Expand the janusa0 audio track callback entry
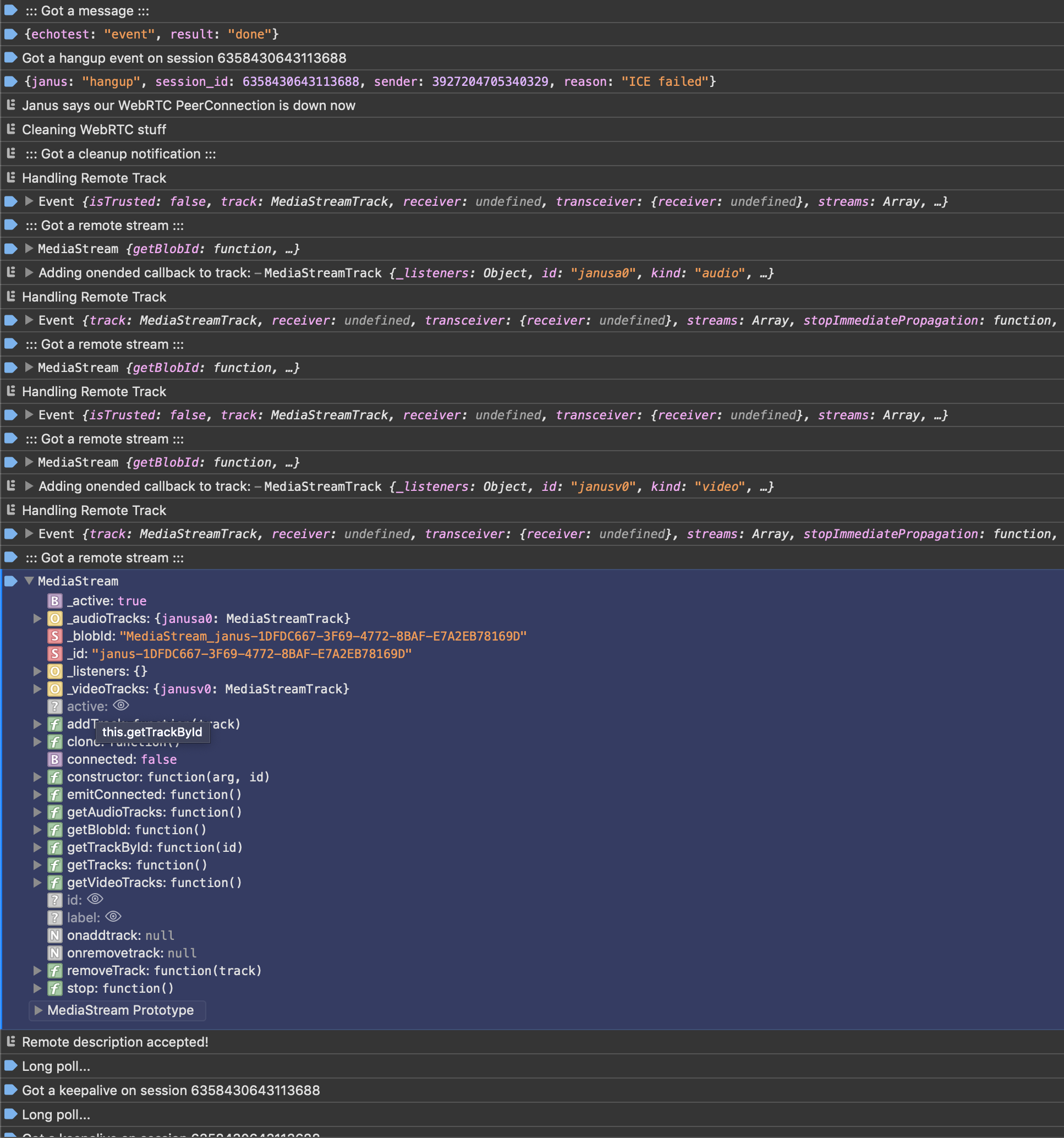Viewport: 1064px width, 1138px height. point(29,272)
